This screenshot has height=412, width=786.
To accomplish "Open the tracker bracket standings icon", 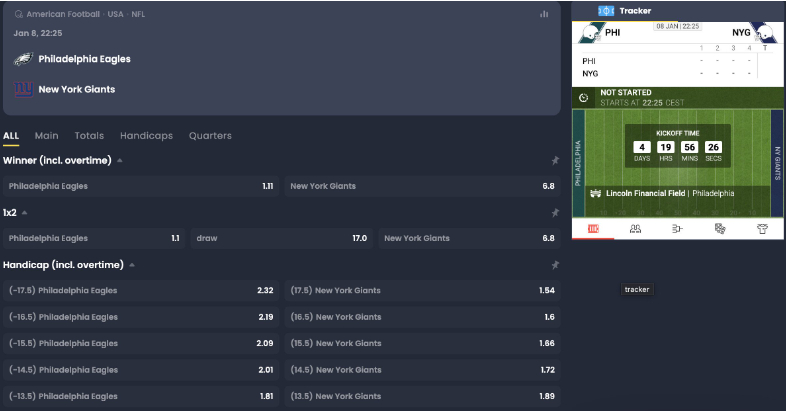I will point(677,229).
